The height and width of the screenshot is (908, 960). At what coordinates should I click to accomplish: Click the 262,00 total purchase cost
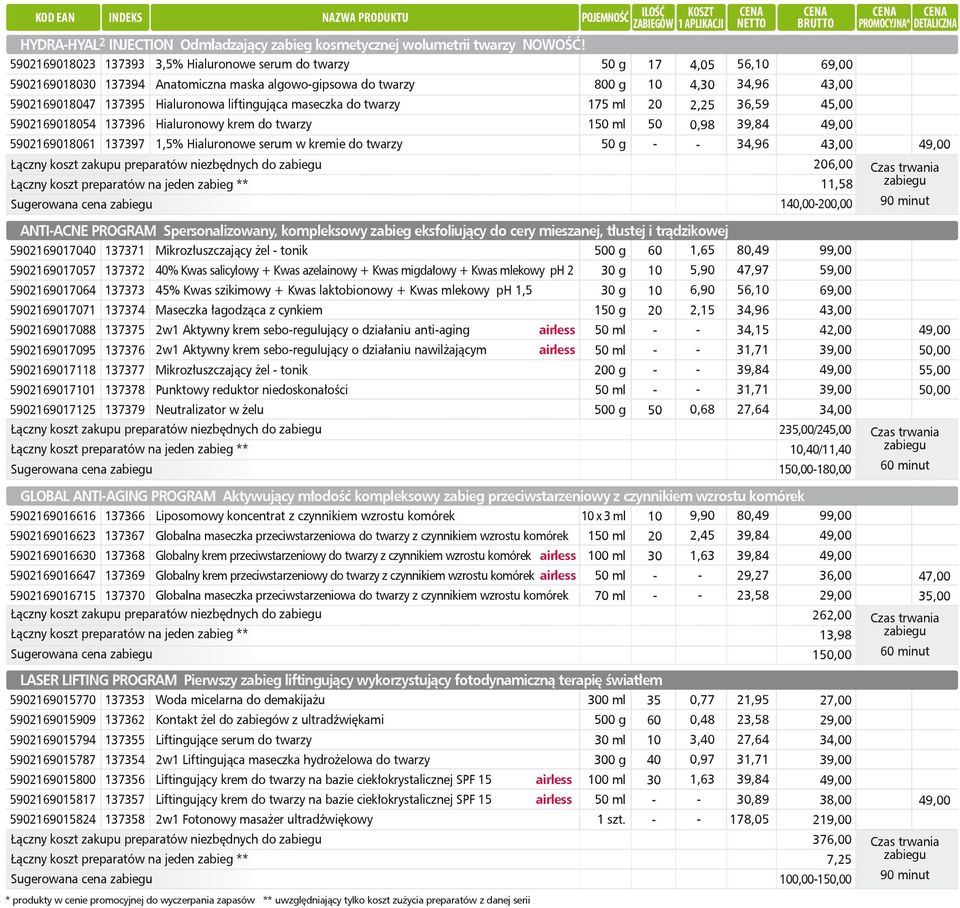tap(832, 615)
